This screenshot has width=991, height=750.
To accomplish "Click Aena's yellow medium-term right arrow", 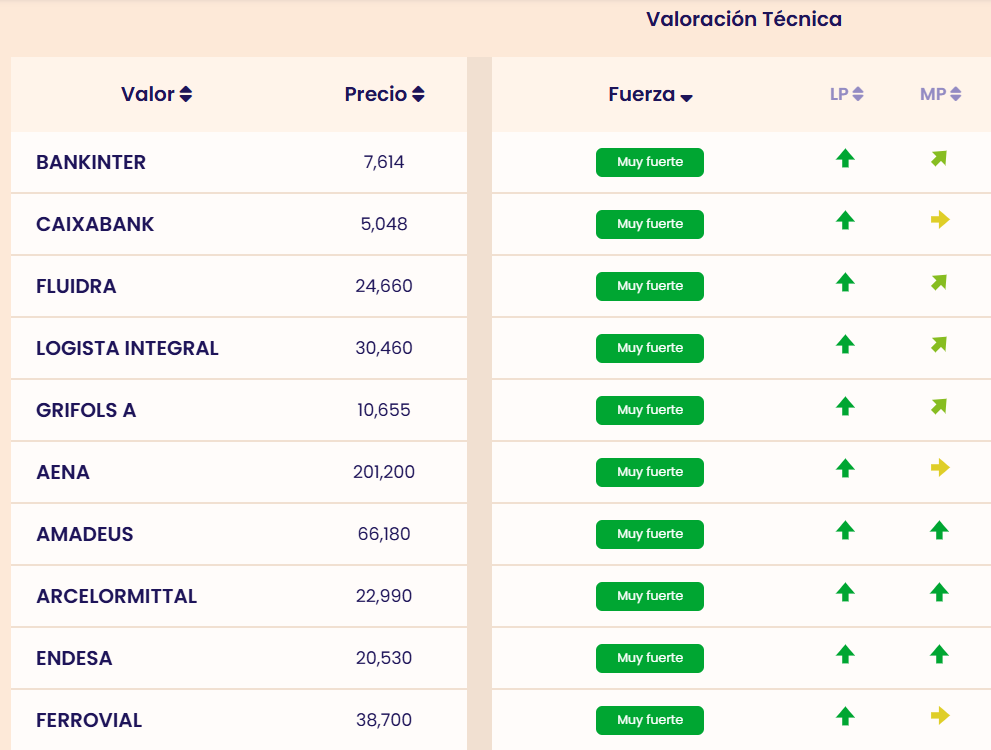I will pyautogui.click(x=939, y=468).
